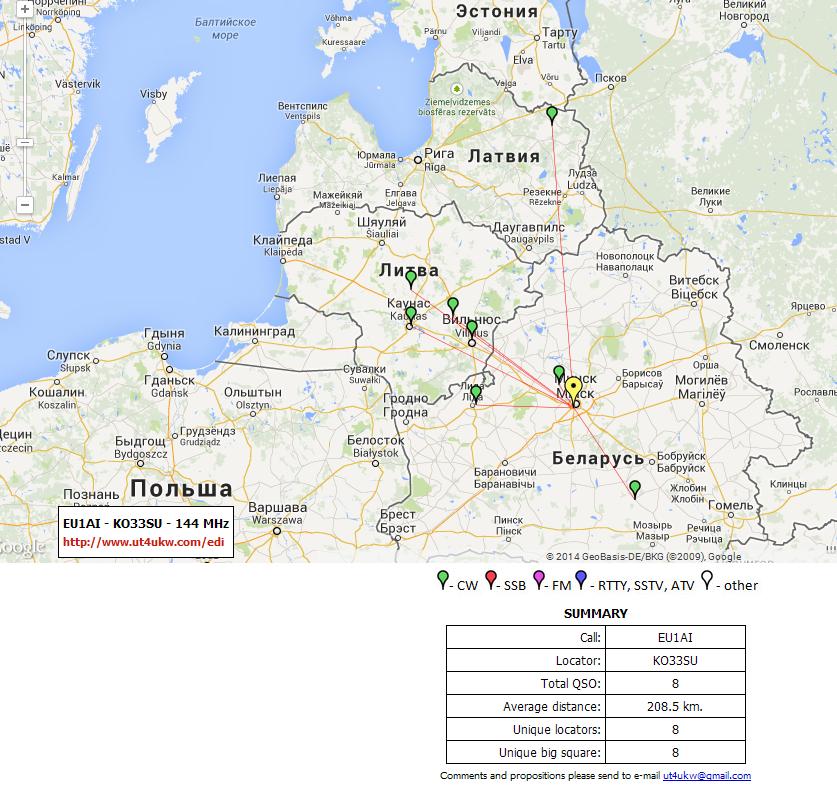This screenshot has height=794, width=837.
Task: Click the blue RTTY, SSTV, ATV legend pin
Action: pos(580,579)
